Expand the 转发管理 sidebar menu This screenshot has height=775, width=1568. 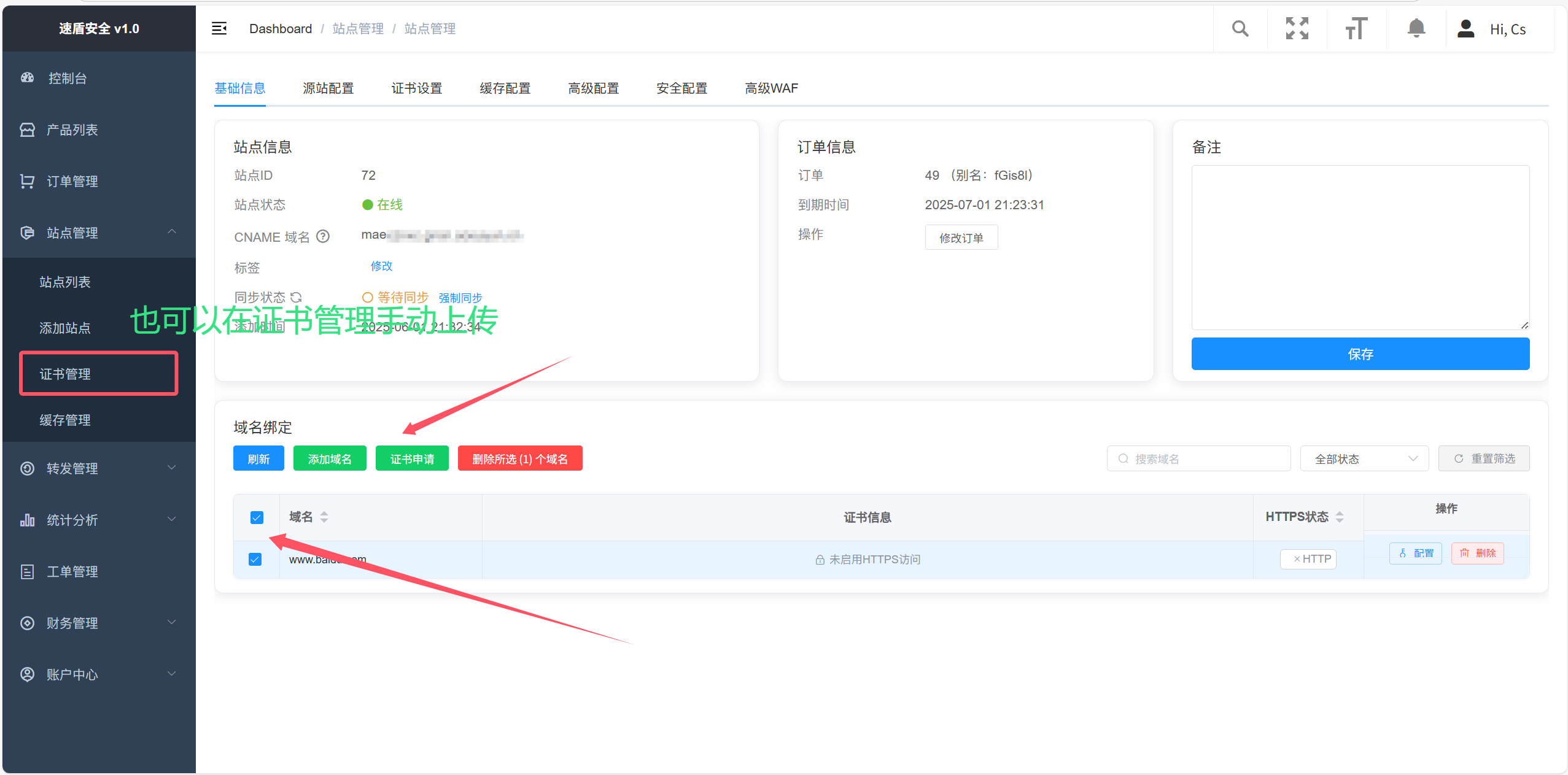98,468
